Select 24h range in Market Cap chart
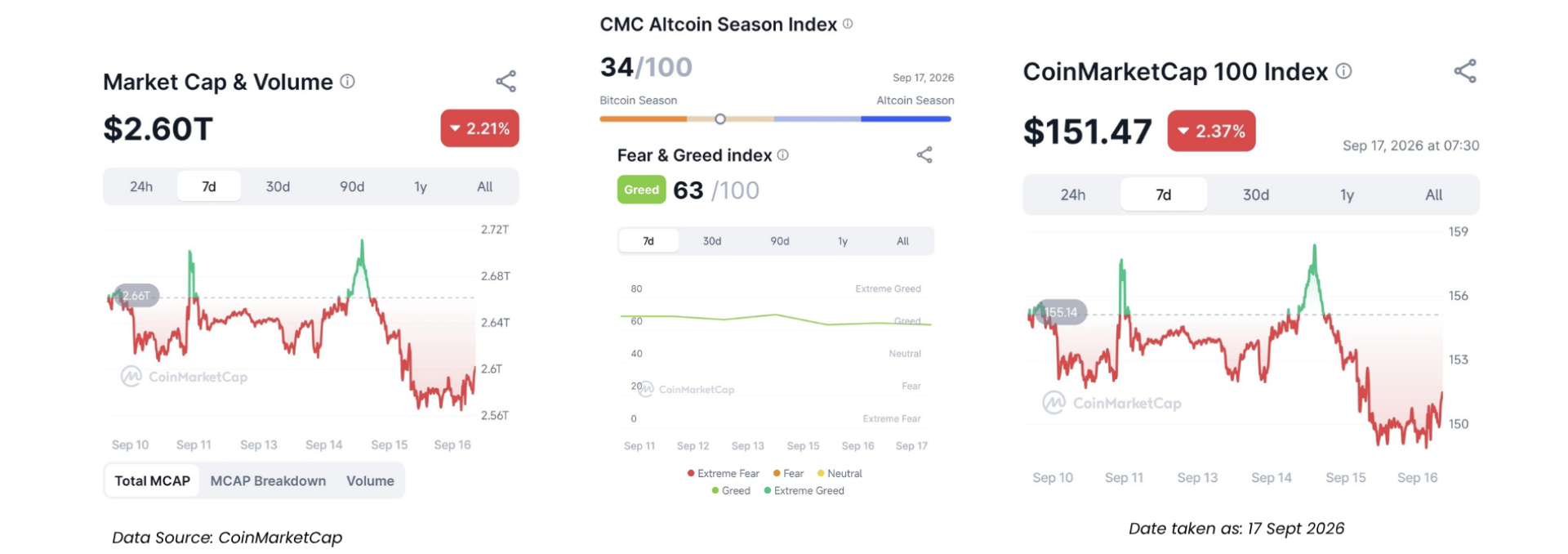1568x554 pixels. 141,186
